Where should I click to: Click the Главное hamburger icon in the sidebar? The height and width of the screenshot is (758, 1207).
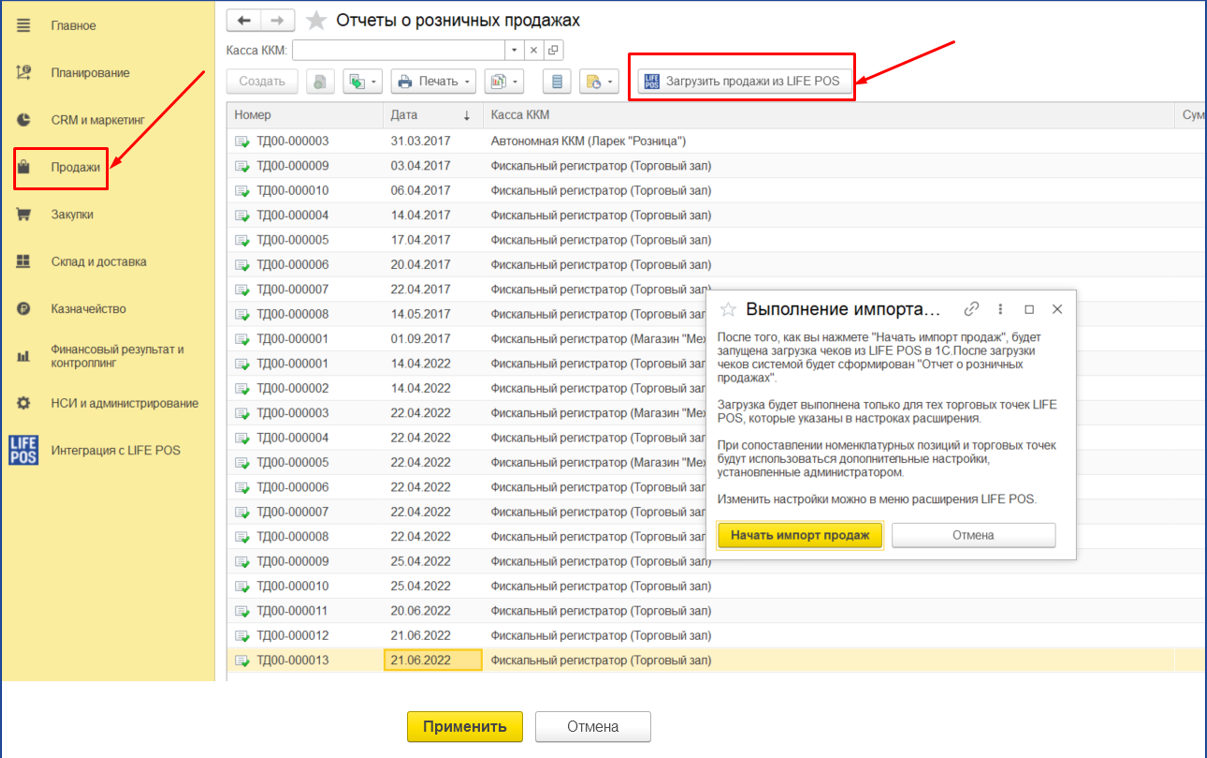click(x=24, y=25)
